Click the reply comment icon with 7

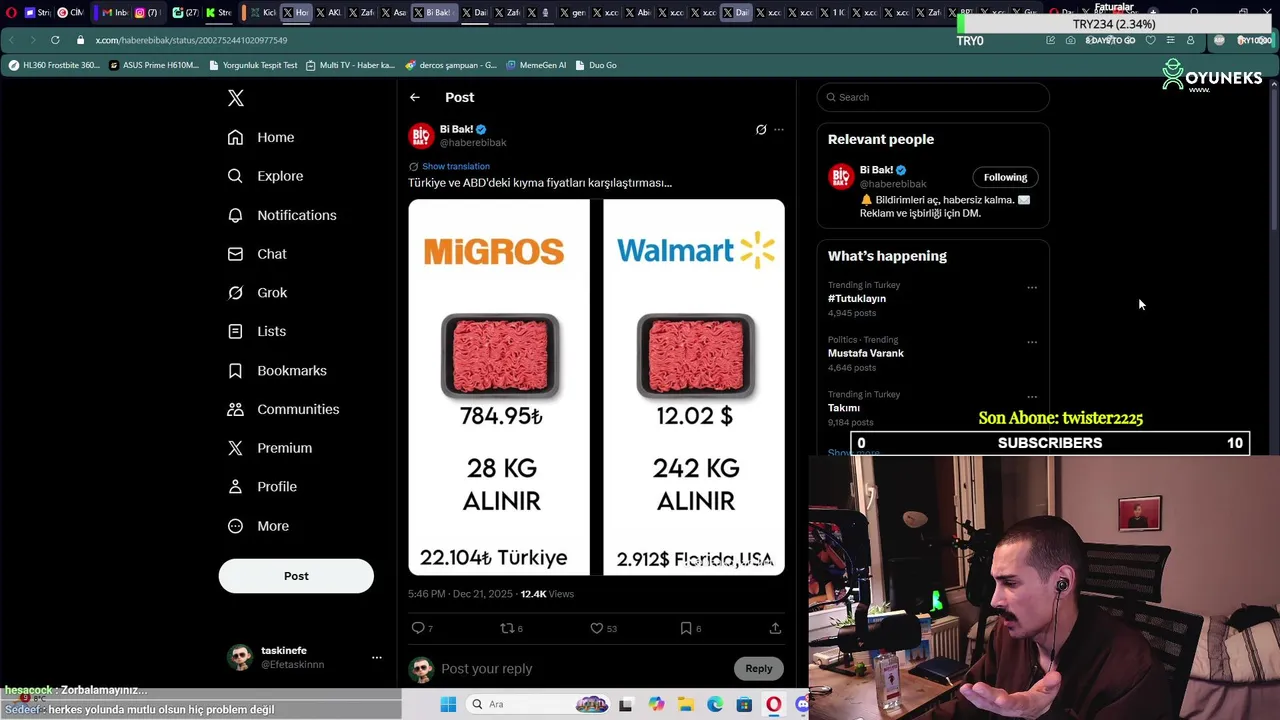[422, 628]
